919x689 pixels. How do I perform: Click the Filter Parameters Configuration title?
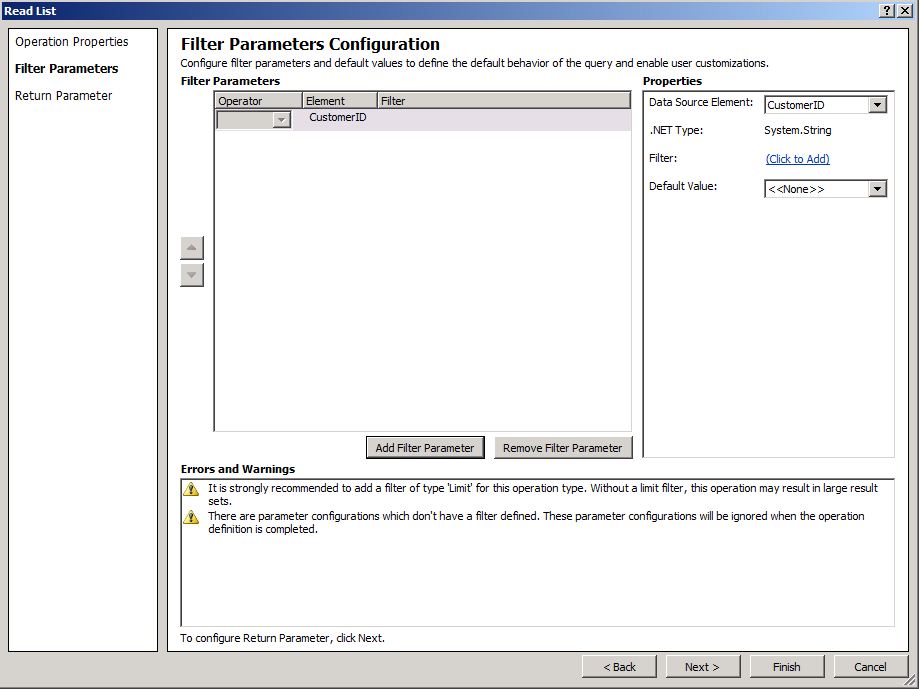point(310,45)
